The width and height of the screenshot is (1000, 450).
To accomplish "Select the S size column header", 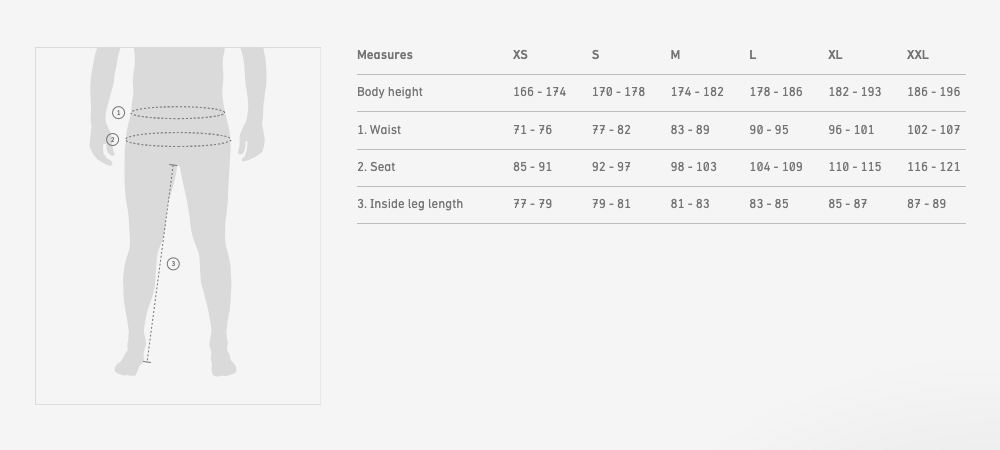I will tap(596, 55).
